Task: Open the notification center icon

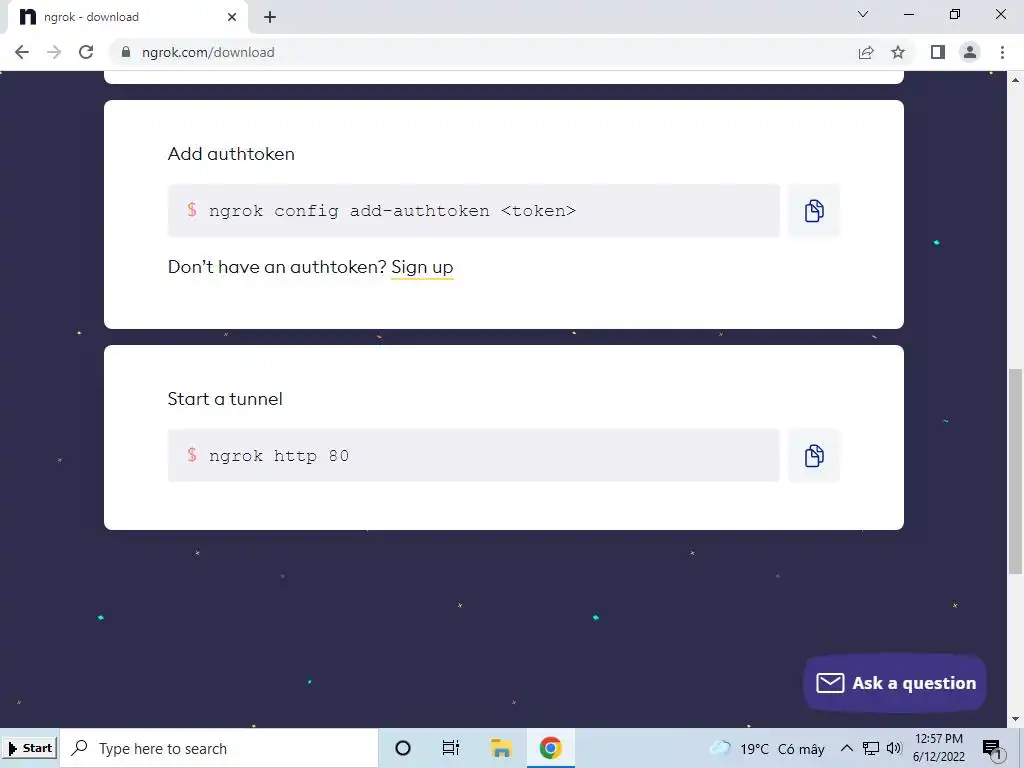Action: pos(992,748)
